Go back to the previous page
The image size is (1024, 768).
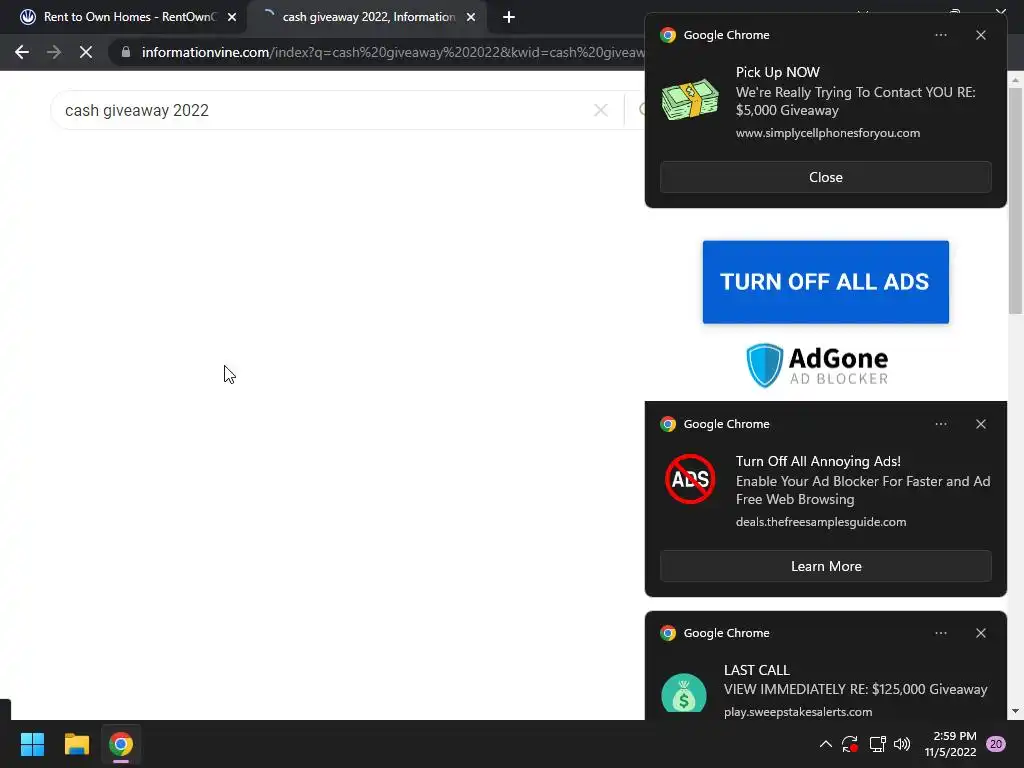pyautogui.click(x=22, y=52)
